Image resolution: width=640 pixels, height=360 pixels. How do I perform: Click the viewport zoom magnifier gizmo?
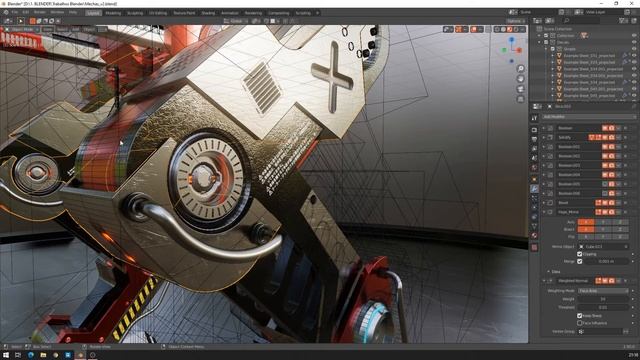pyautogui.click(x=520, y=68)
